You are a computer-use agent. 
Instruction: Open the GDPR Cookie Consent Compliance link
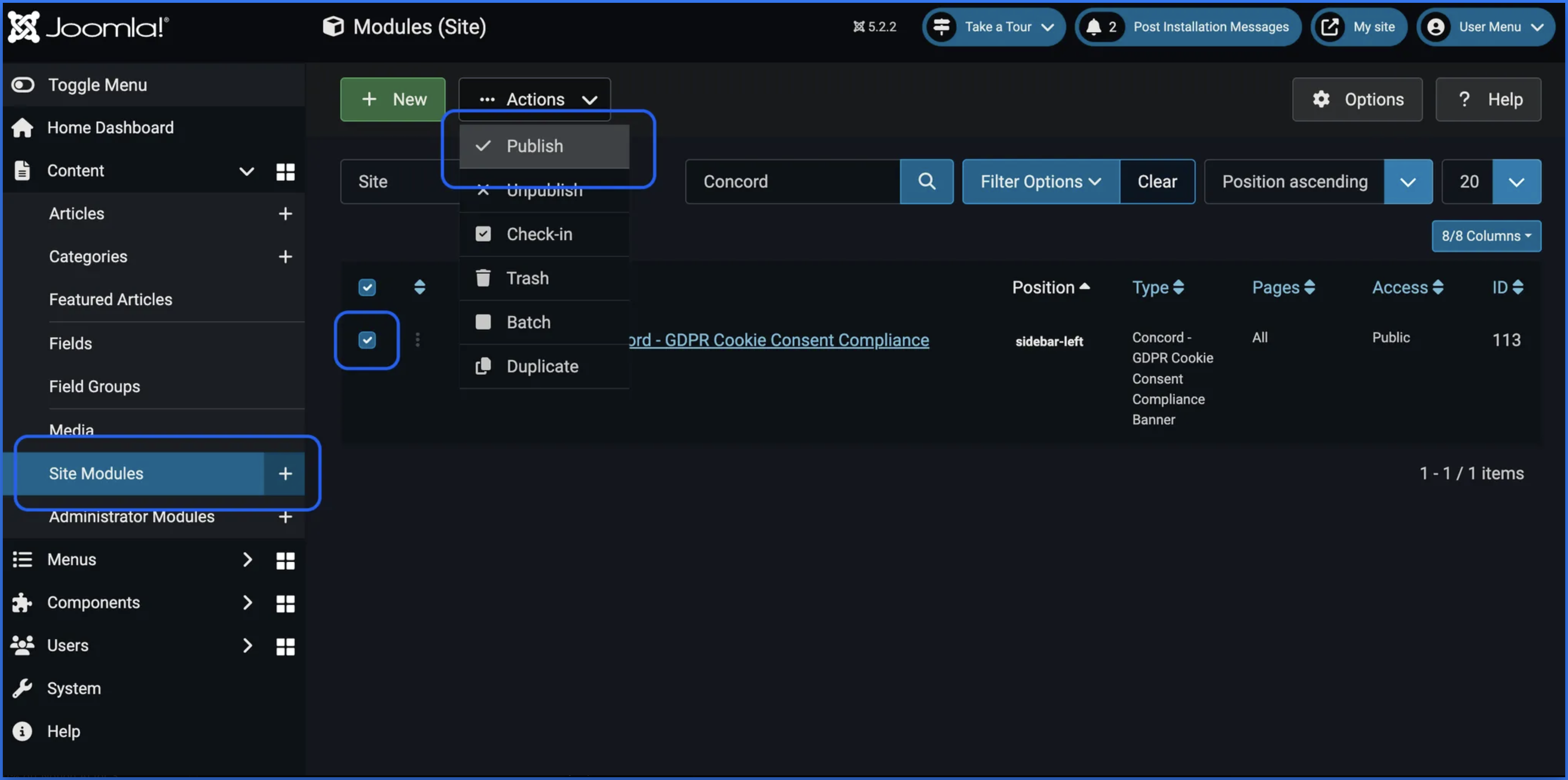(779, 340)
